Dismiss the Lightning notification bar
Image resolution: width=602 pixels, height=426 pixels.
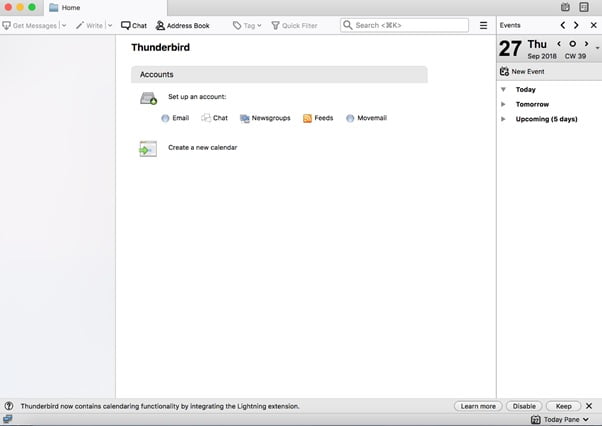tap(589, 406)
